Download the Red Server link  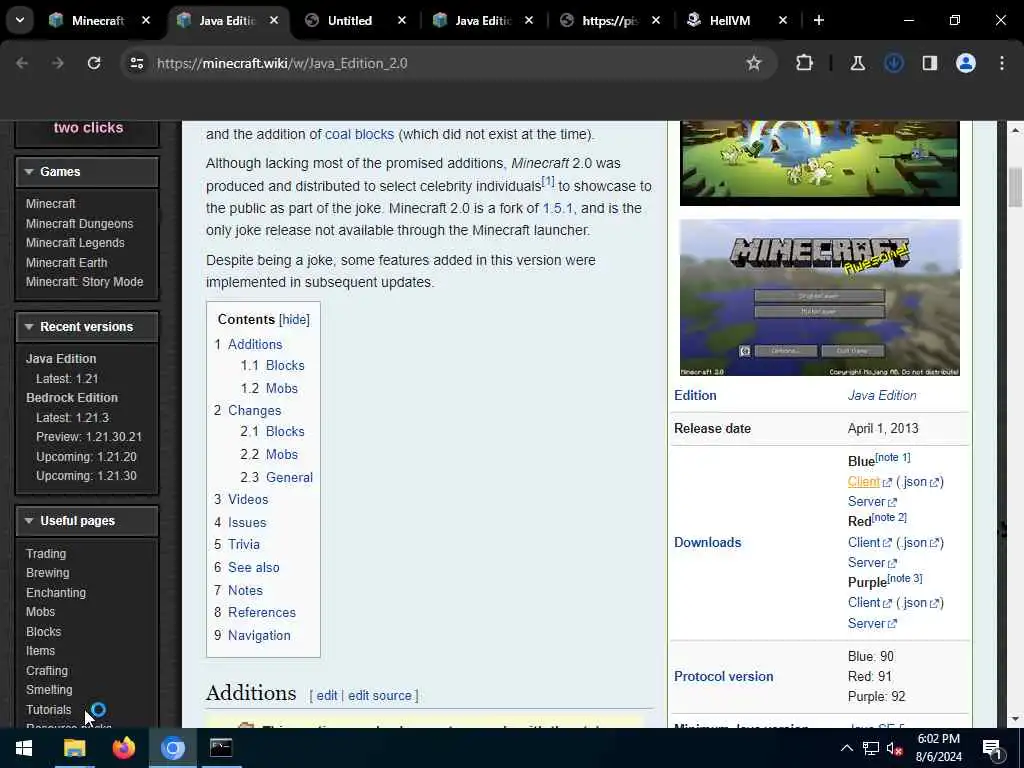(x=866, y=562)
